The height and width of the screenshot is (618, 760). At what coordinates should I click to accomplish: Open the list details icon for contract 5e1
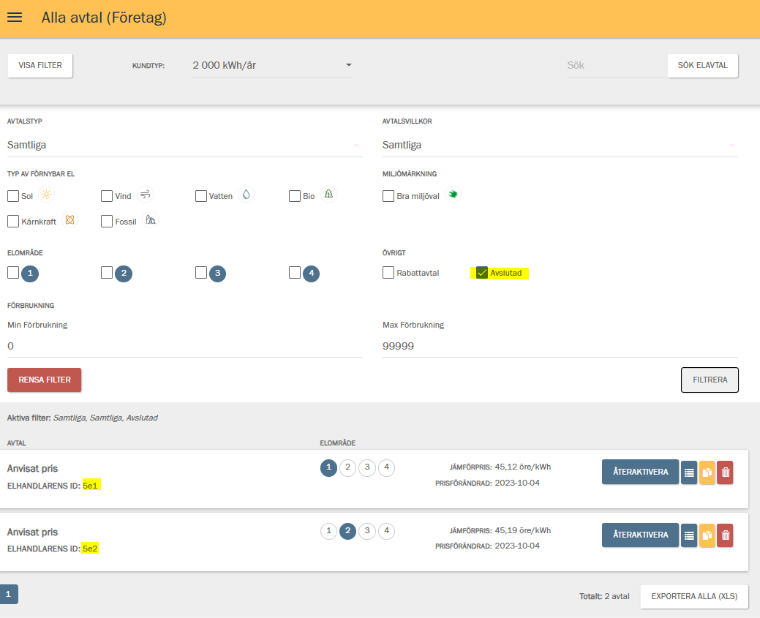(x=688, y=472)
